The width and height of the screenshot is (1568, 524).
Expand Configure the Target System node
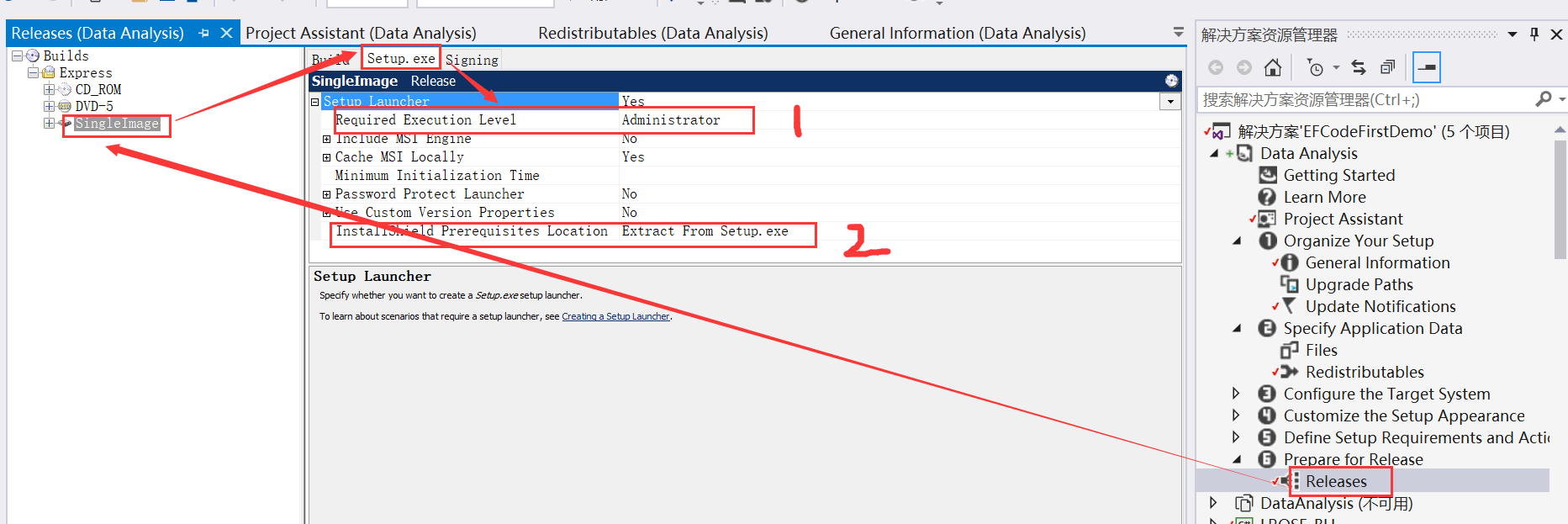[x=1236, y=394]
